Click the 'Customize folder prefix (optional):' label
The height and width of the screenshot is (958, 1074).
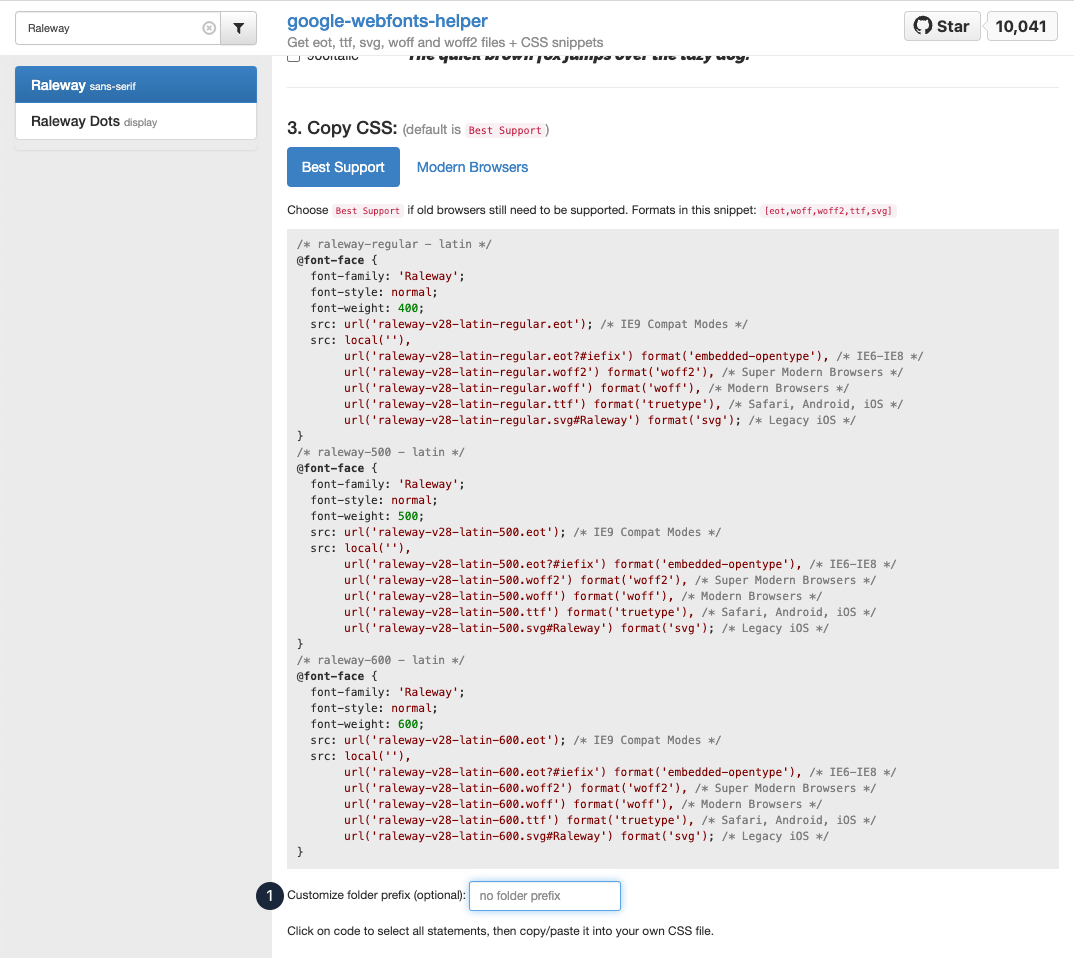click(x=376, y=895)
